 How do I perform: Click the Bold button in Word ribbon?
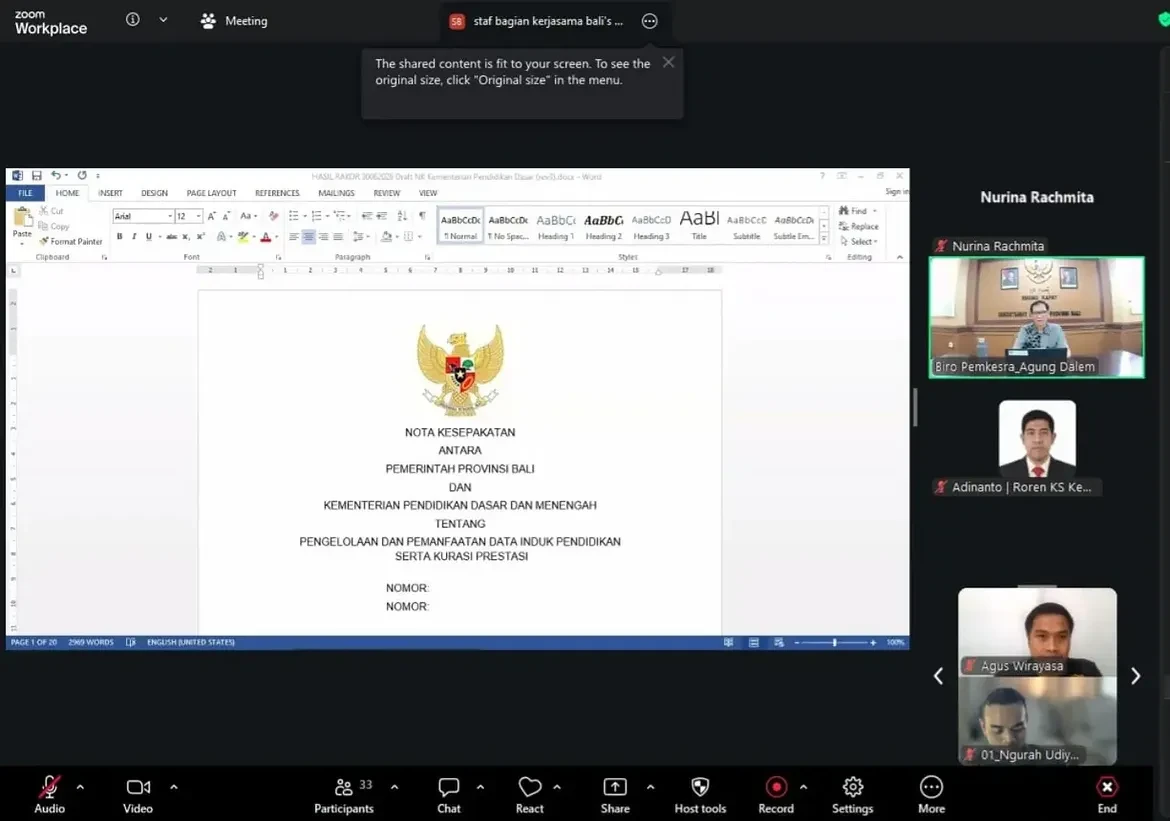pyautogui.click(x=119, y=237)
